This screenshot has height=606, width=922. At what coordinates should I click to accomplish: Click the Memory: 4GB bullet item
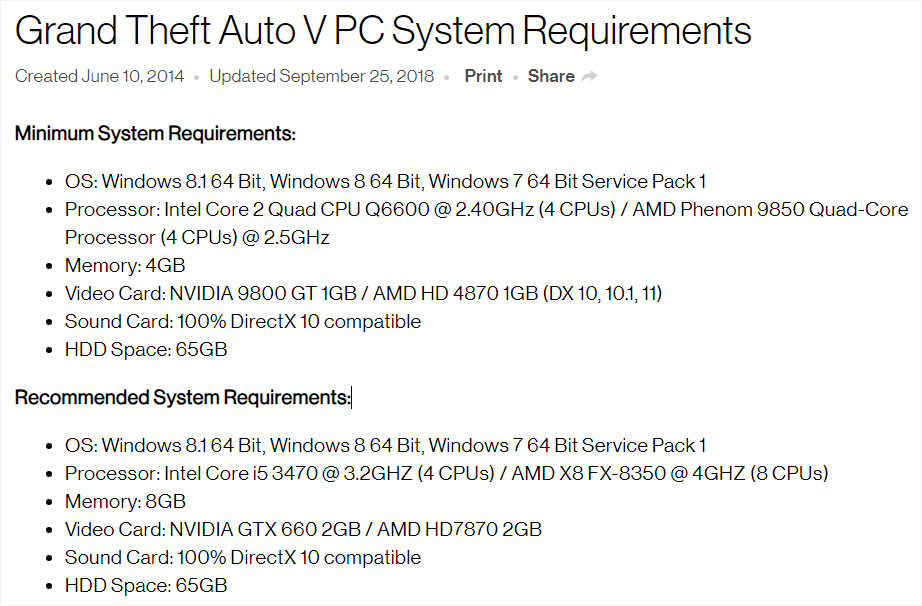[x=125, y=266]
